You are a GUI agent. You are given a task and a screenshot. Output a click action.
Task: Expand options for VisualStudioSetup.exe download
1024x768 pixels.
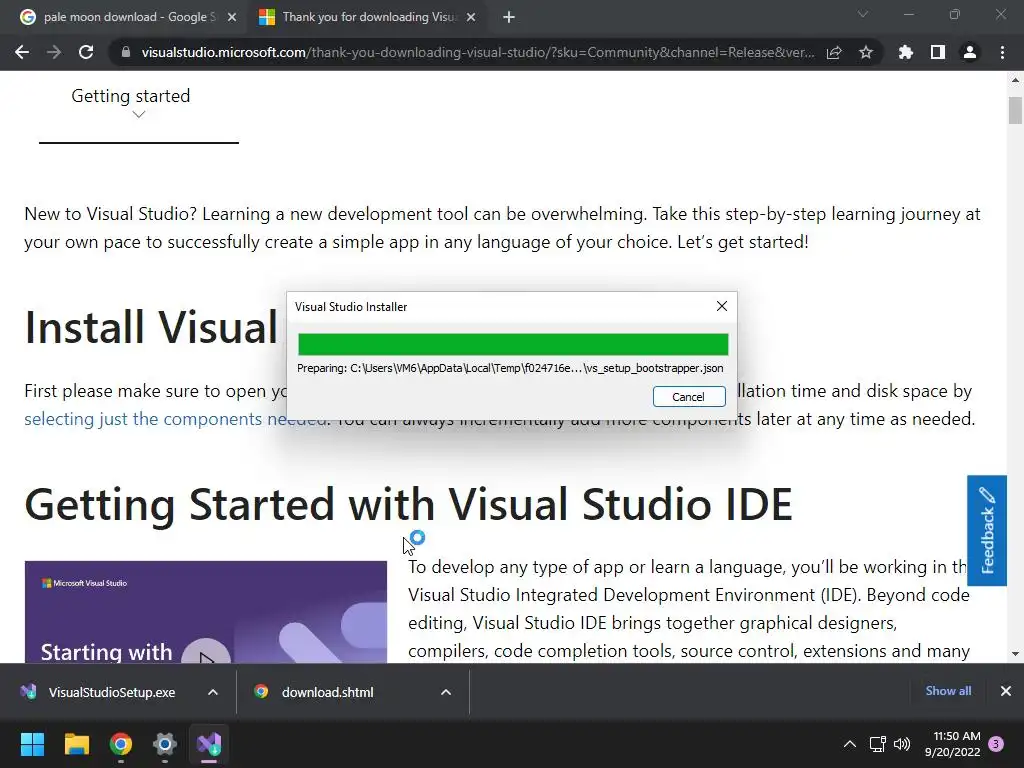[x=213, y=692]
